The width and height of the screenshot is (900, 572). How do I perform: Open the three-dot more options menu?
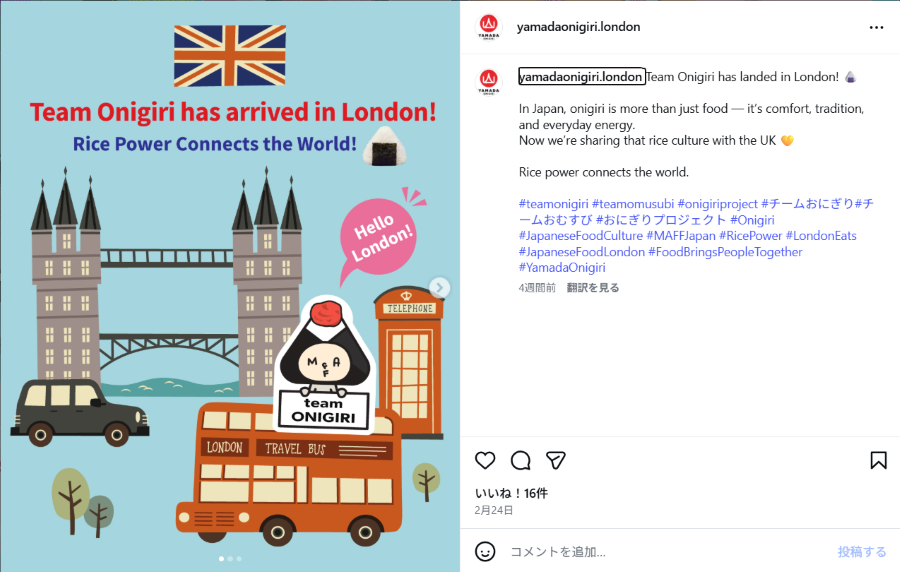tap(876, 28)
